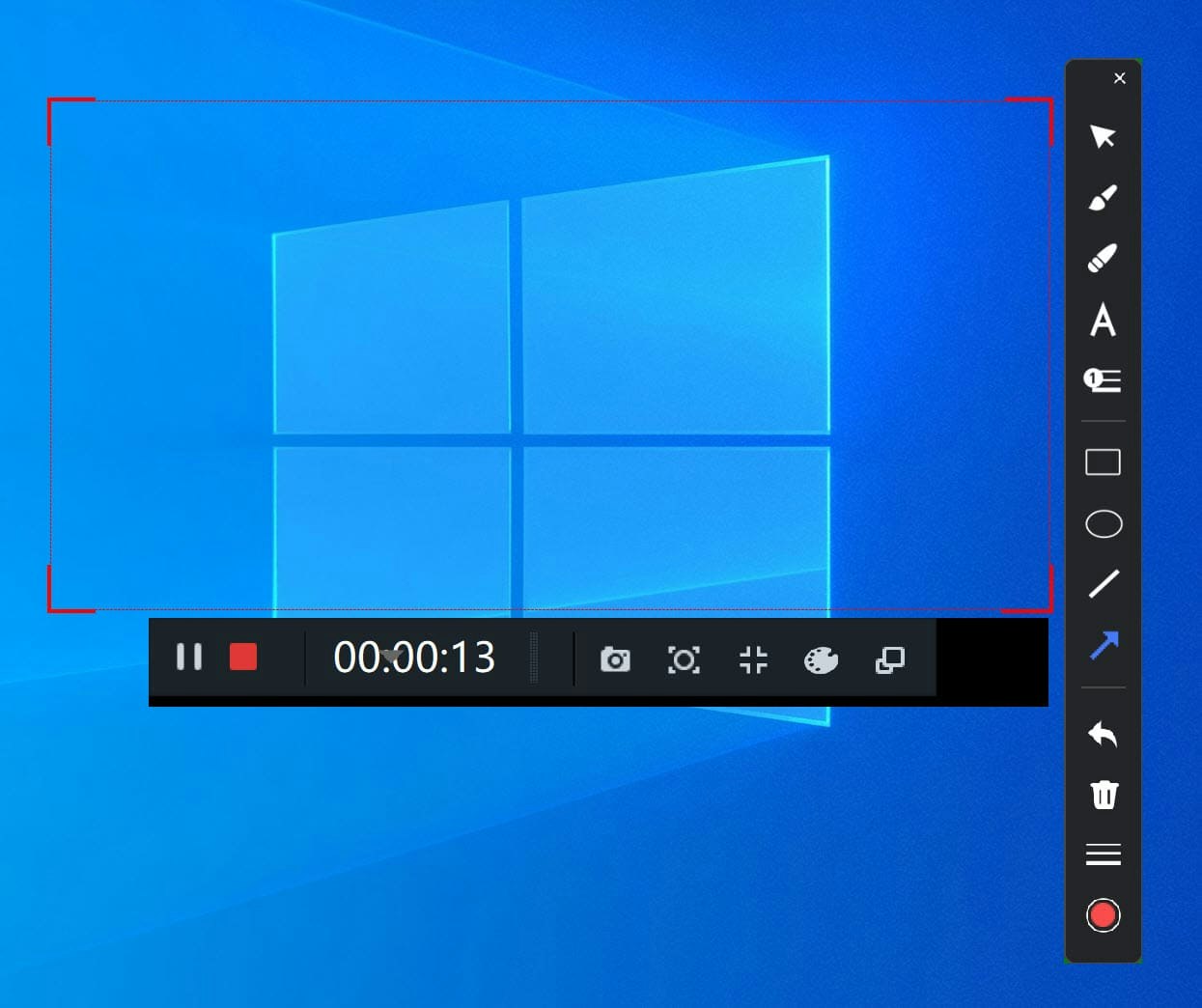Select the rectangle shape tool
1202x1008 pixels.
click(x=1103, y=462)
